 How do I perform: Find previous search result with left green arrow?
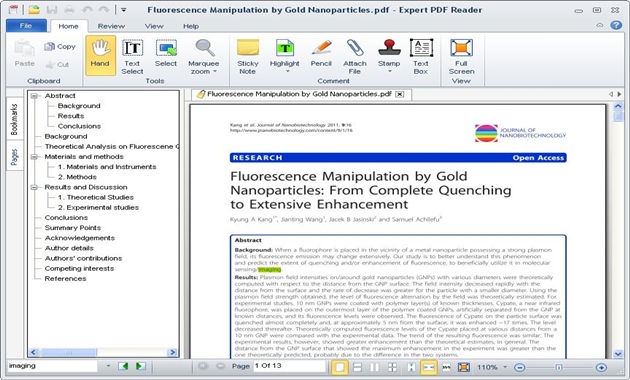coord(123,366)
